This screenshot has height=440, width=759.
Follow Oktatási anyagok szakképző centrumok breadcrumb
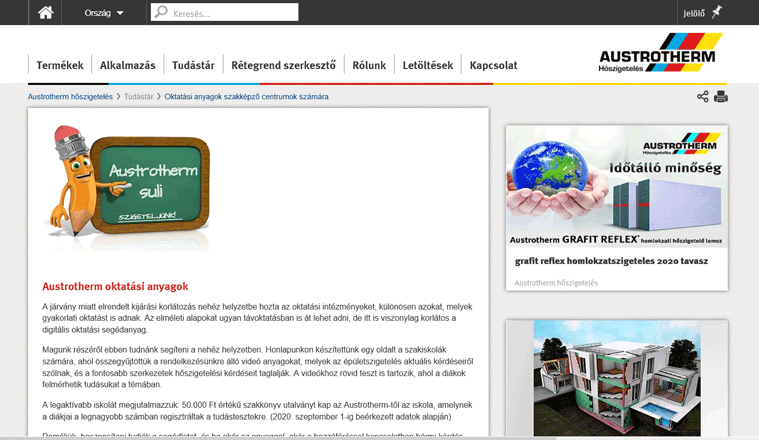point(246,97)
